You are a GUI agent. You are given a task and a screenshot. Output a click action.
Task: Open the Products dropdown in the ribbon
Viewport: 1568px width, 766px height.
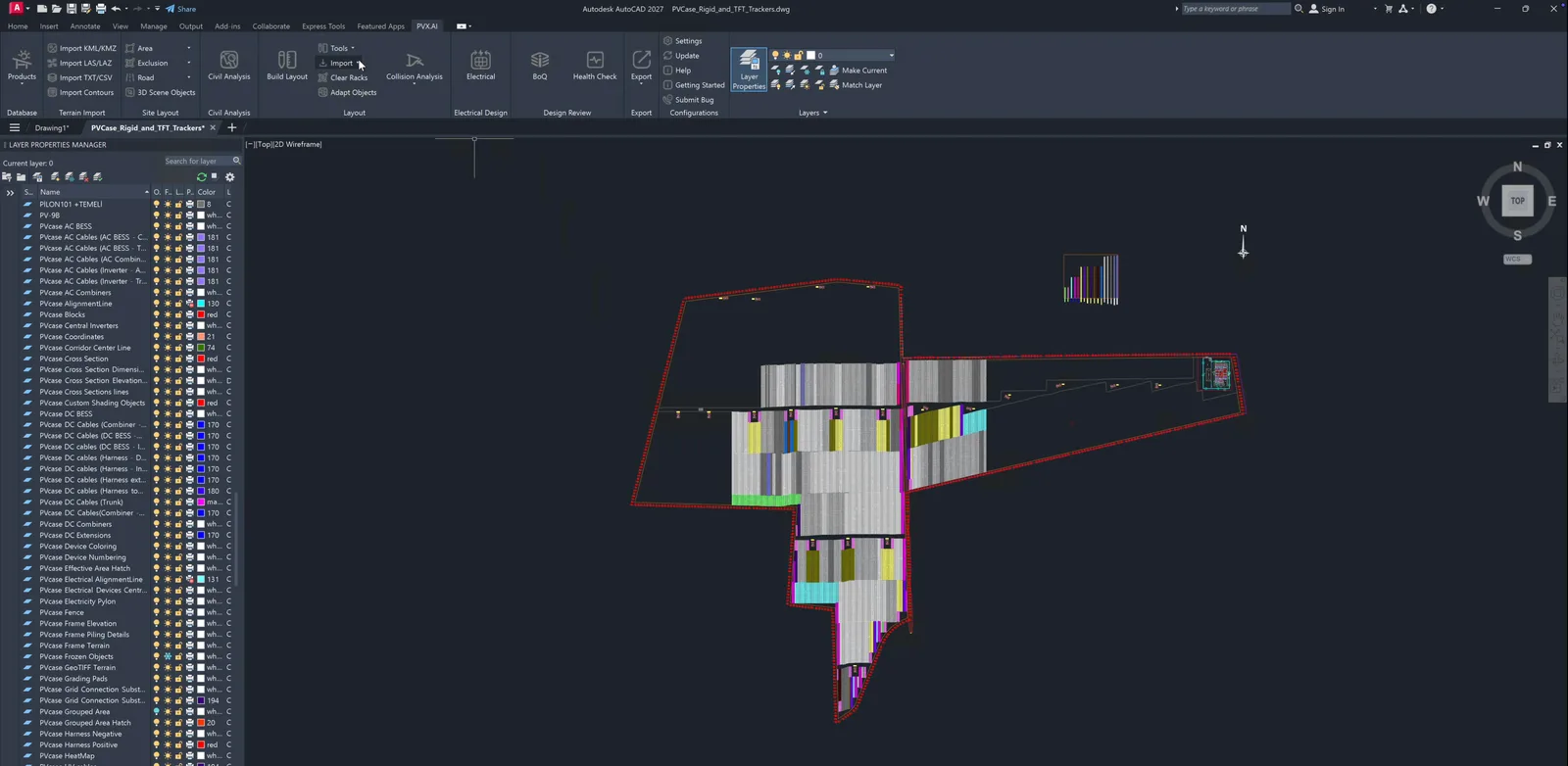(22, 67)
